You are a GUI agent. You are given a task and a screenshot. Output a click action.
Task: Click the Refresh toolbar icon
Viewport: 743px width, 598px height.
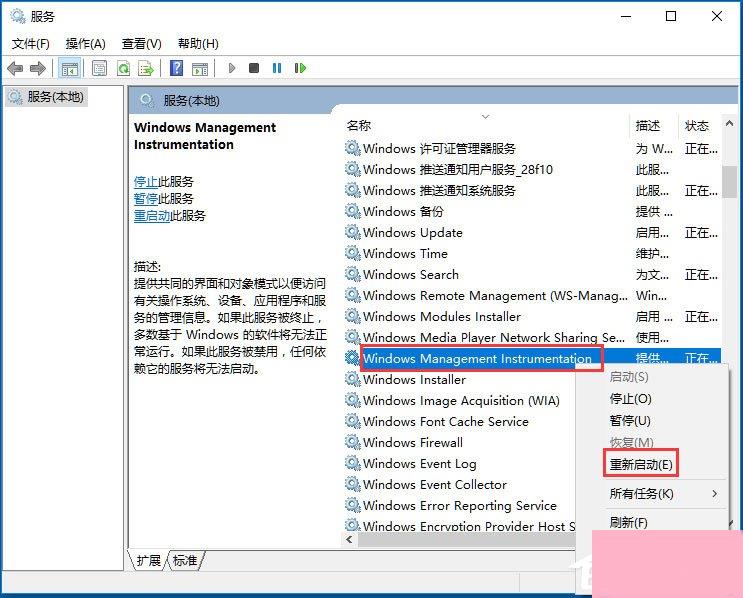tap(124, 69)
